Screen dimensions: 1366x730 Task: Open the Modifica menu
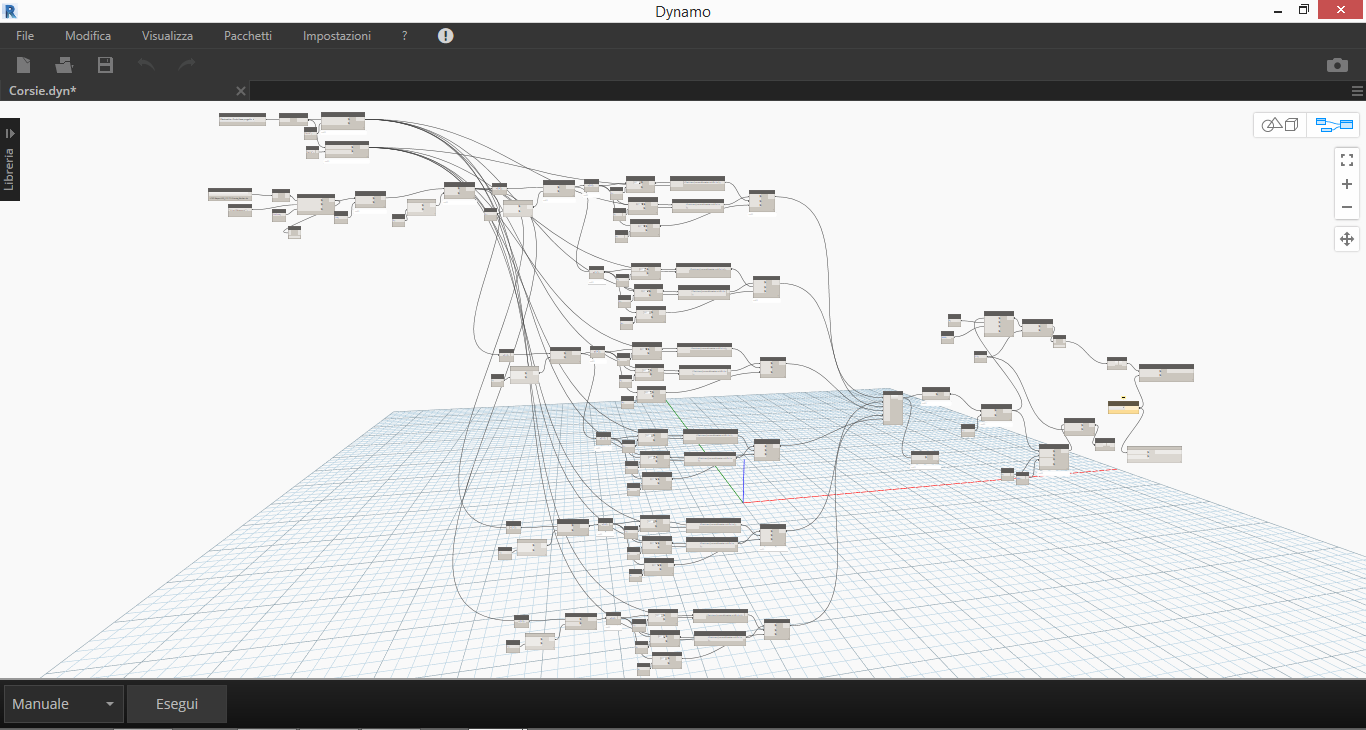coord(88,36)
